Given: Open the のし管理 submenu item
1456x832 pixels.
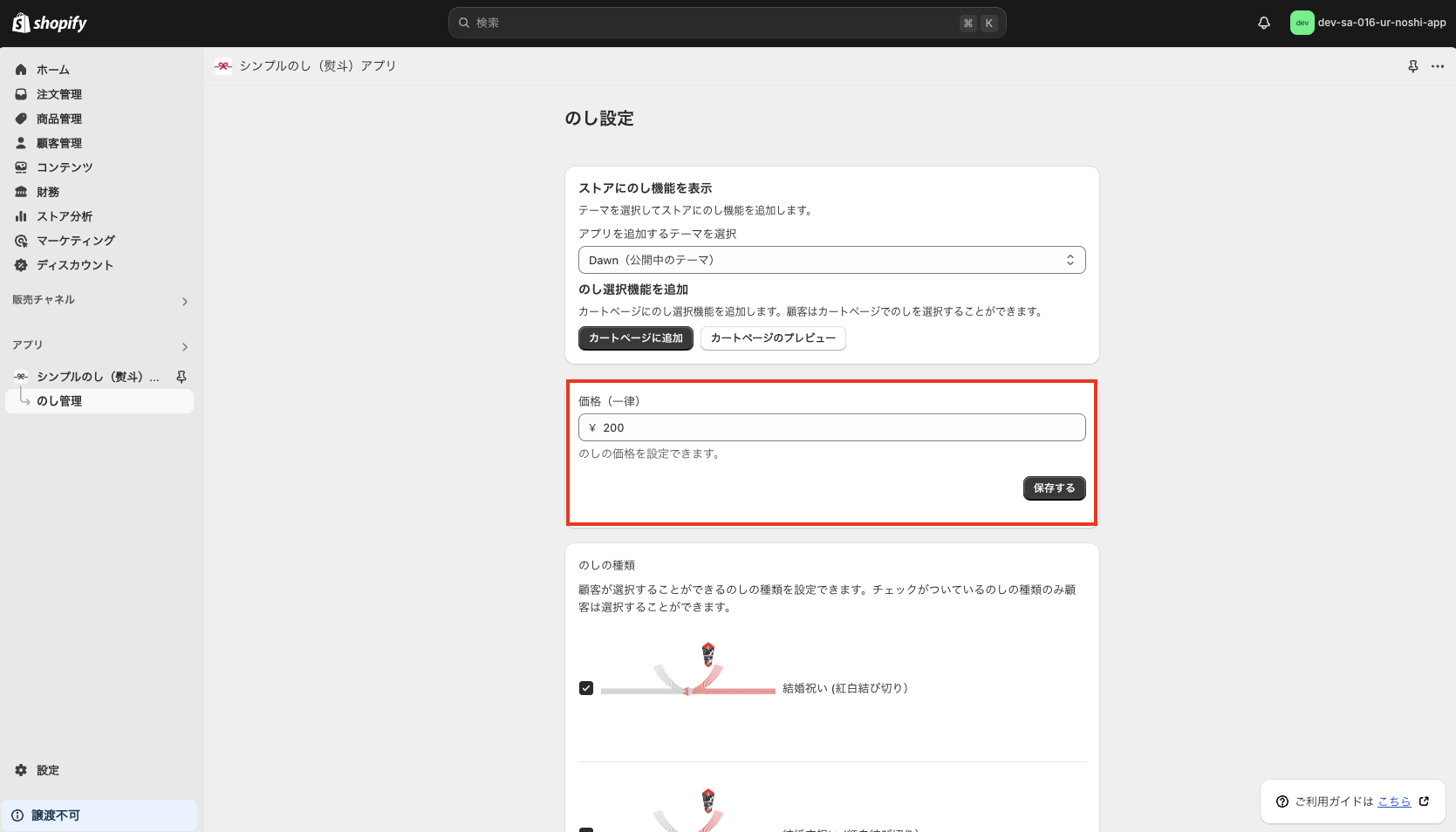Looking at the screenshot, I should click(59, 400).
